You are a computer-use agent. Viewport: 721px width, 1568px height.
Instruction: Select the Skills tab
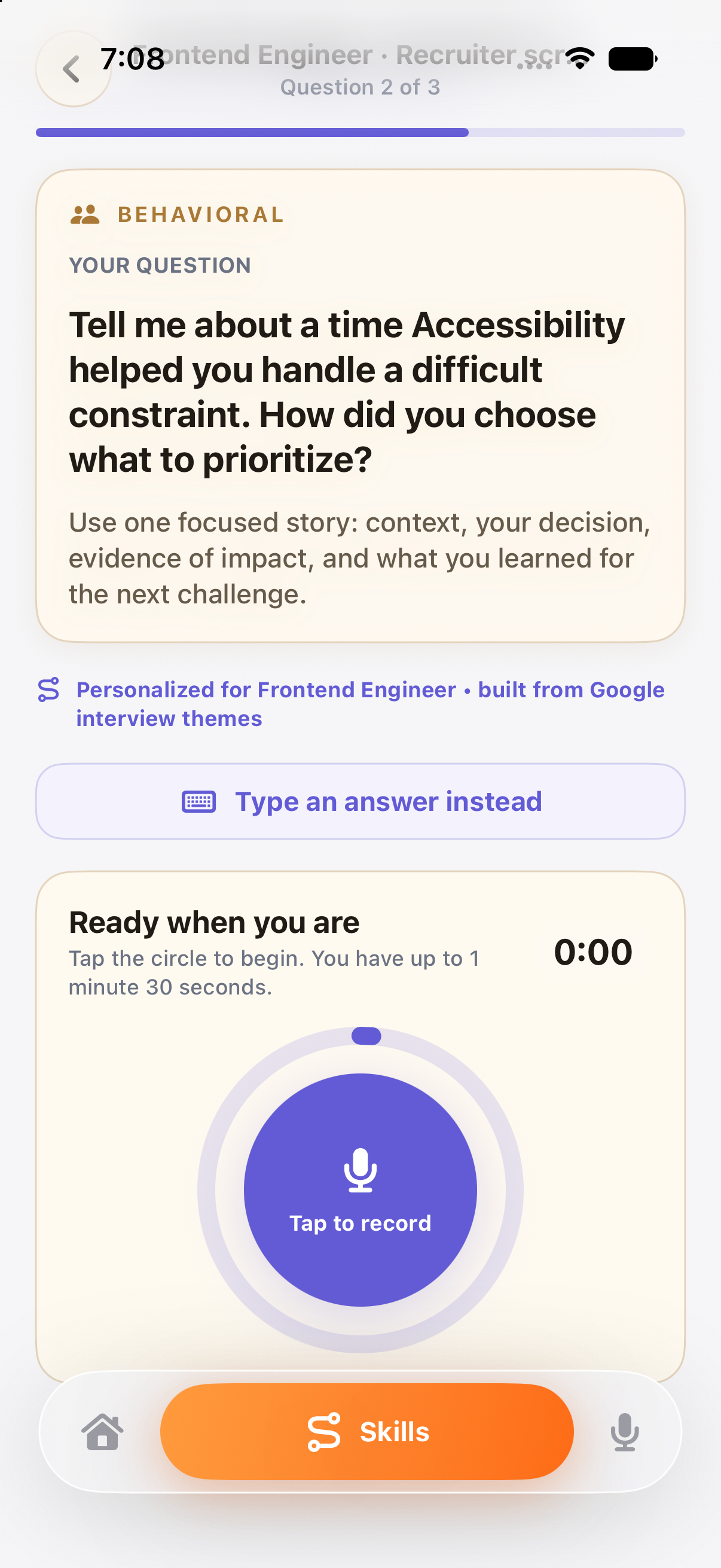367,1432
